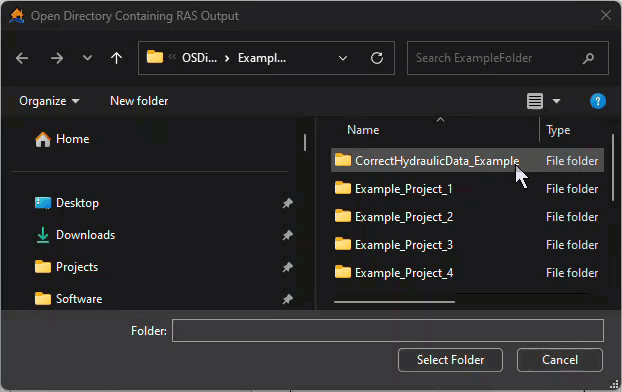Go back to previous folder

[22, 58]
